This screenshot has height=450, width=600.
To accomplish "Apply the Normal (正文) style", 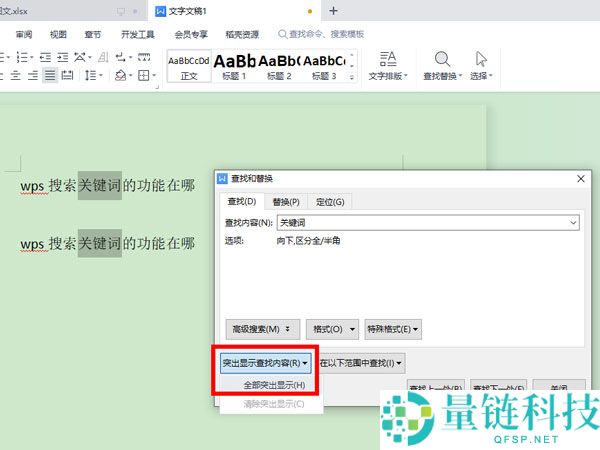I will [189, 66].
